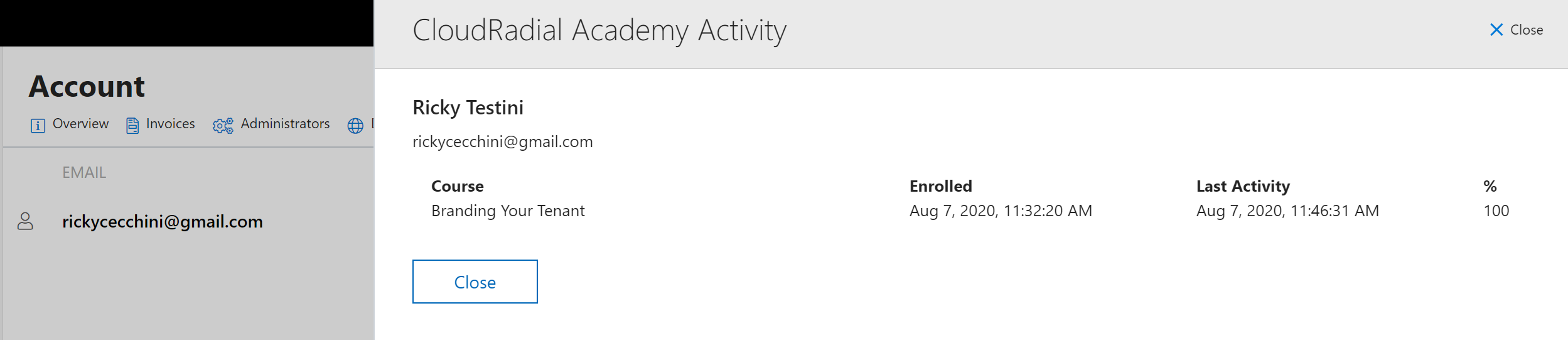
Task: Click the Last Activity column header
Action: pos(1243,187)
